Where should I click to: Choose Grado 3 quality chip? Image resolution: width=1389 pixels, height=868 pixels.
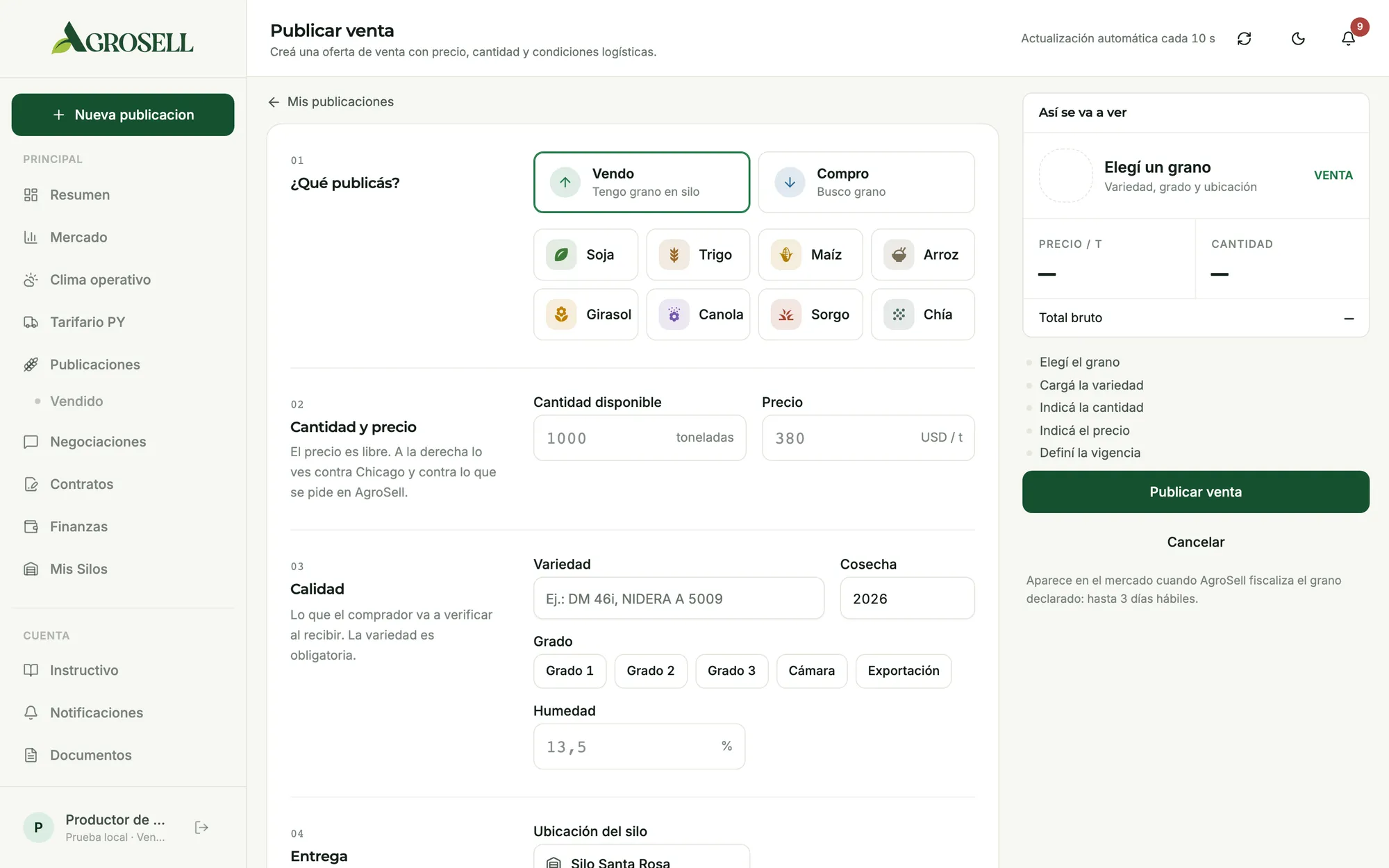pyautogui.click(x=731, y=671)
